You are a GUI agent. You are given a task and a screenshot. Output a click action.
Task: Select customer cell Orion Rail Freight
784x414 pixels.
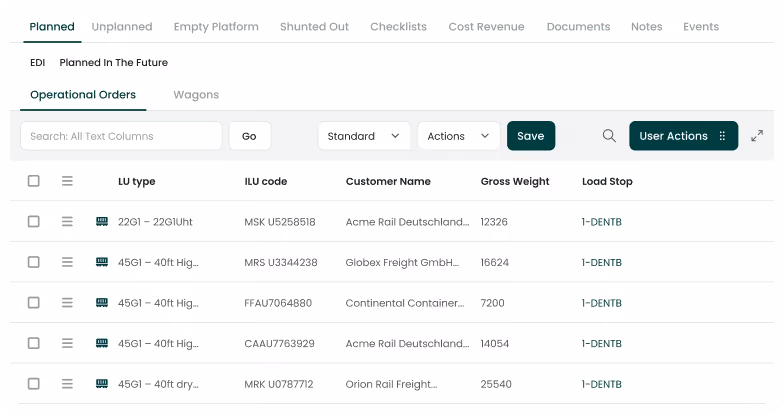coord(391,384)
